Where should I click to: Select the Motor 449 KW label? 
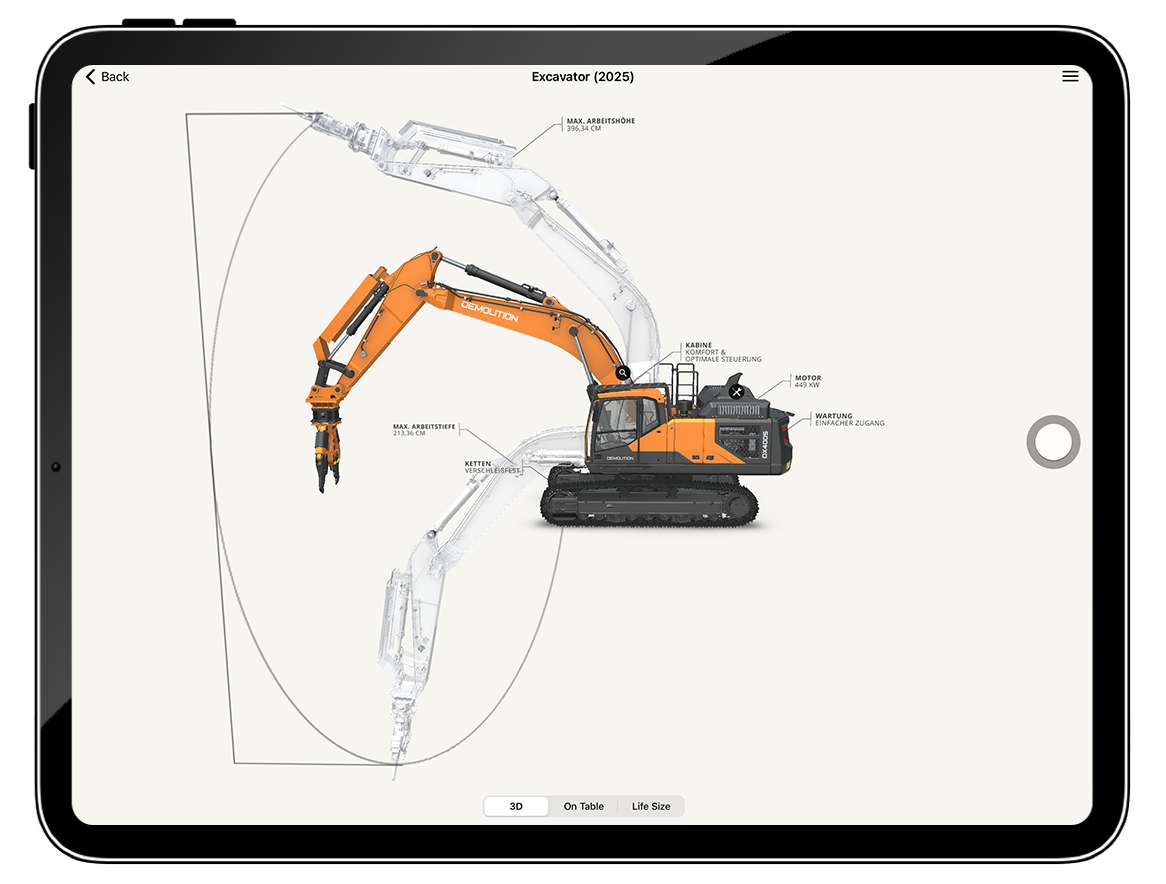point(808,381)
